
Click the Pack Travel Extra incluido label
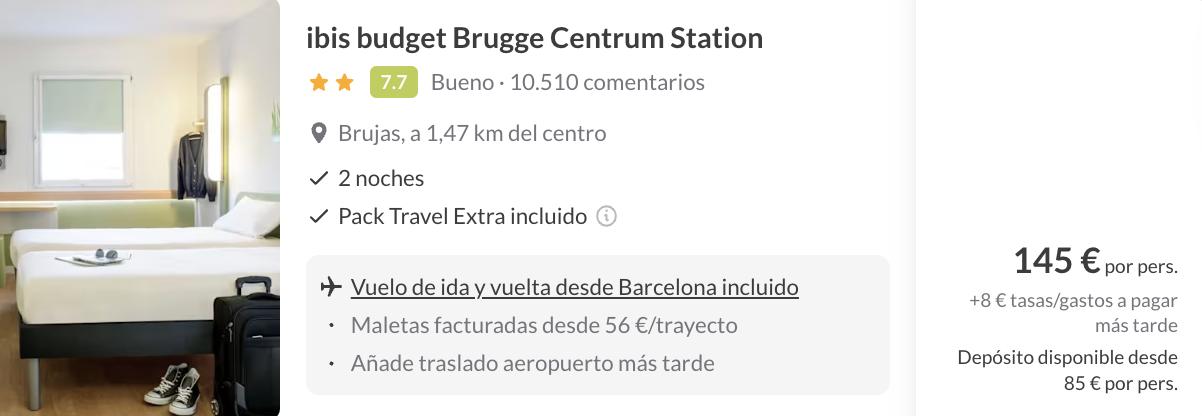(x=462, y=216)
